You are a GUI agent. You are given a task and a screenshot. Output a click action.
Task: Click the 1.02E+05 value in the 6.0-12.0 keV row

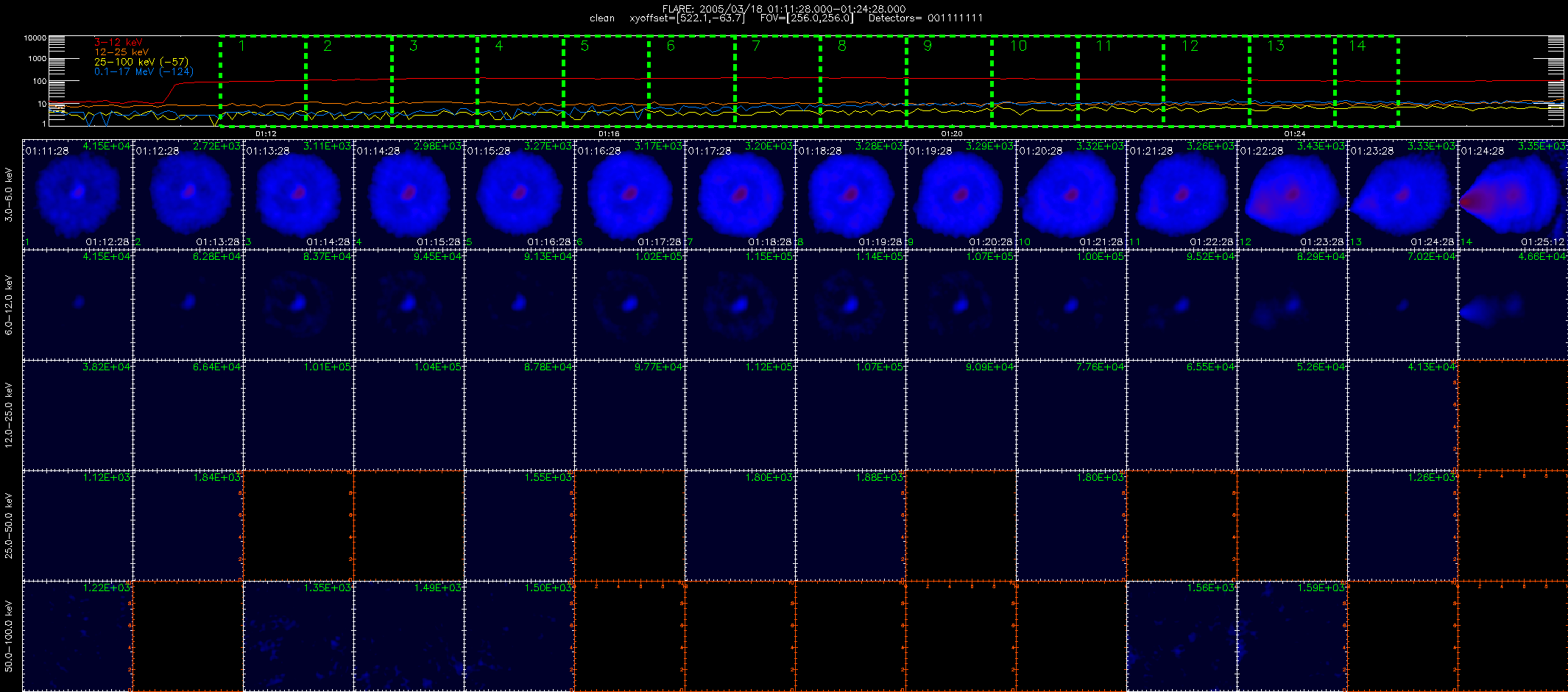pos(659,257)
